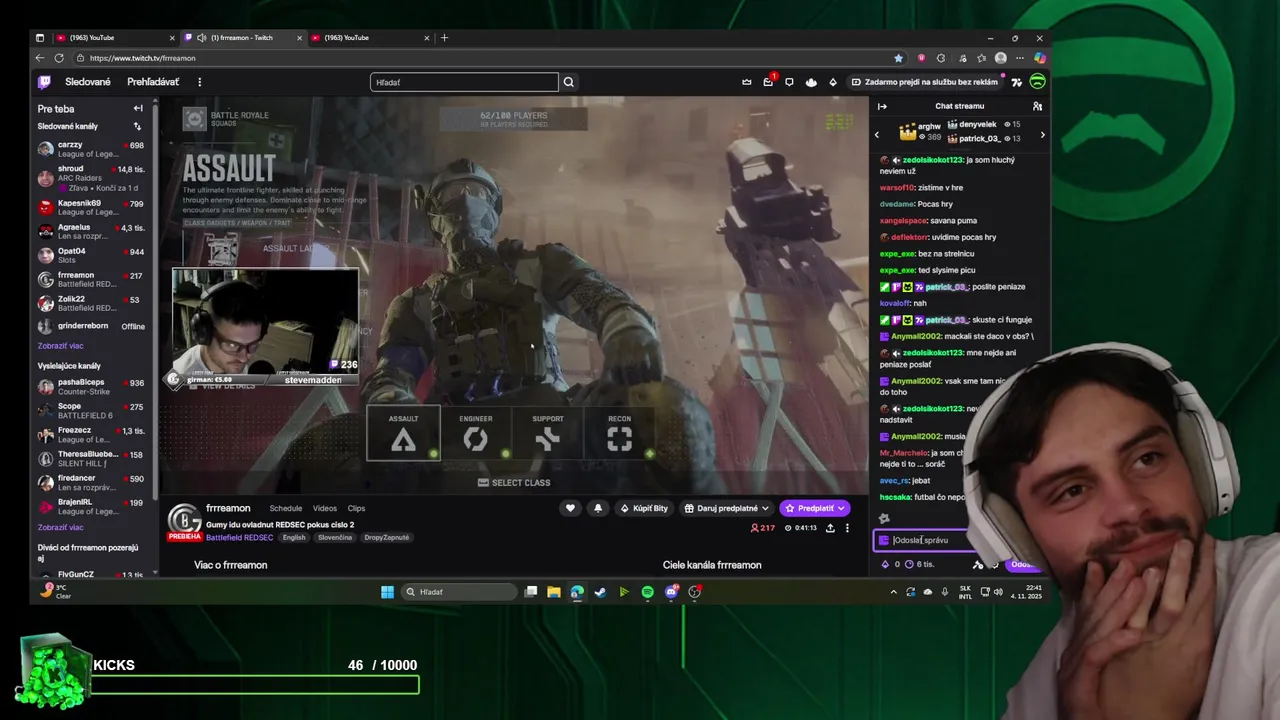Click the Twitch search magnifier button
The image size is (1280, 720).
point(568,82)
